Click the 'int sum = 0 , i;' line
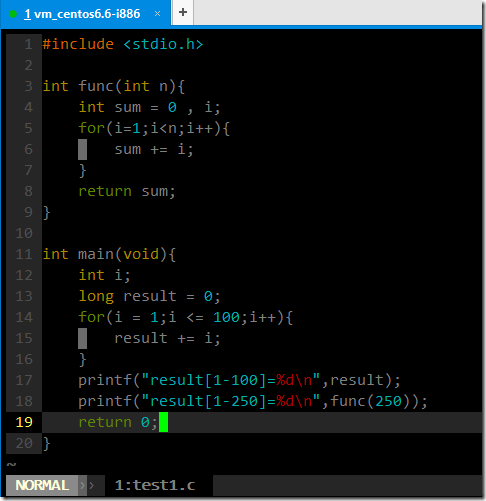Viewport: 486px width, 501px height. pyautogui.click(x=149, y=107)
